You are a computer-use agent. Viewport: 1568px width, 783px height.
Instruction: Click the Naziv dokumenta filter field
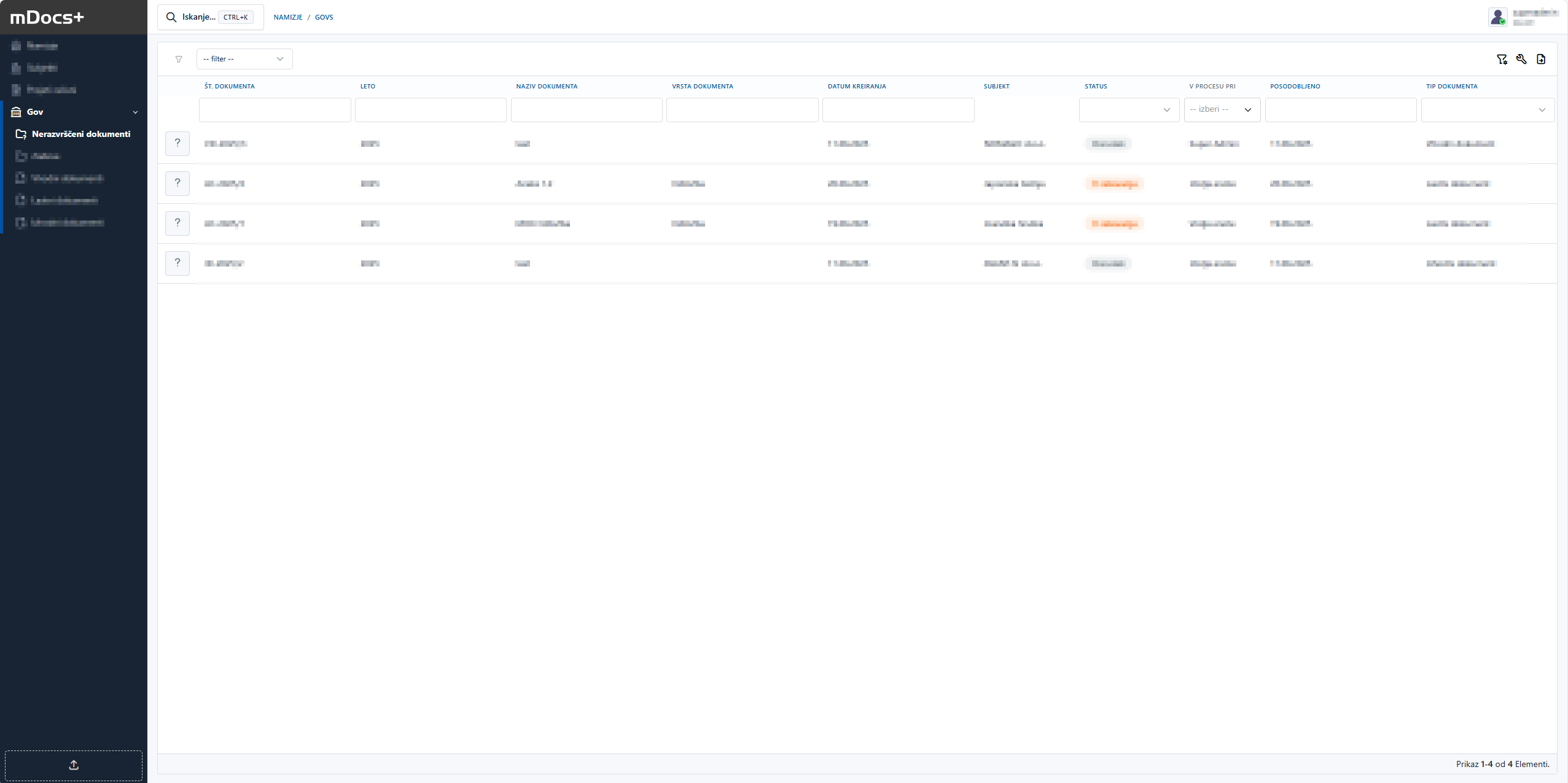point(586,110)
